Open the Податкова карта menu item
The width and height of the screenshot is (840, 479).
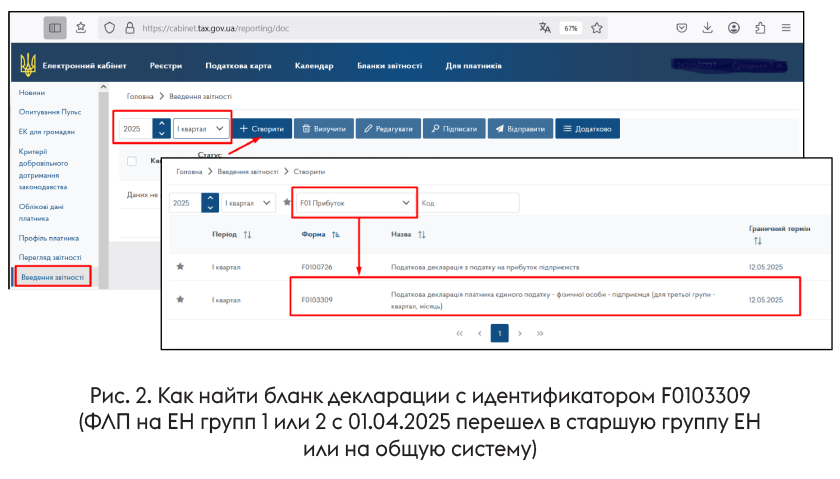pyautogui.click(x=238, y=66)
